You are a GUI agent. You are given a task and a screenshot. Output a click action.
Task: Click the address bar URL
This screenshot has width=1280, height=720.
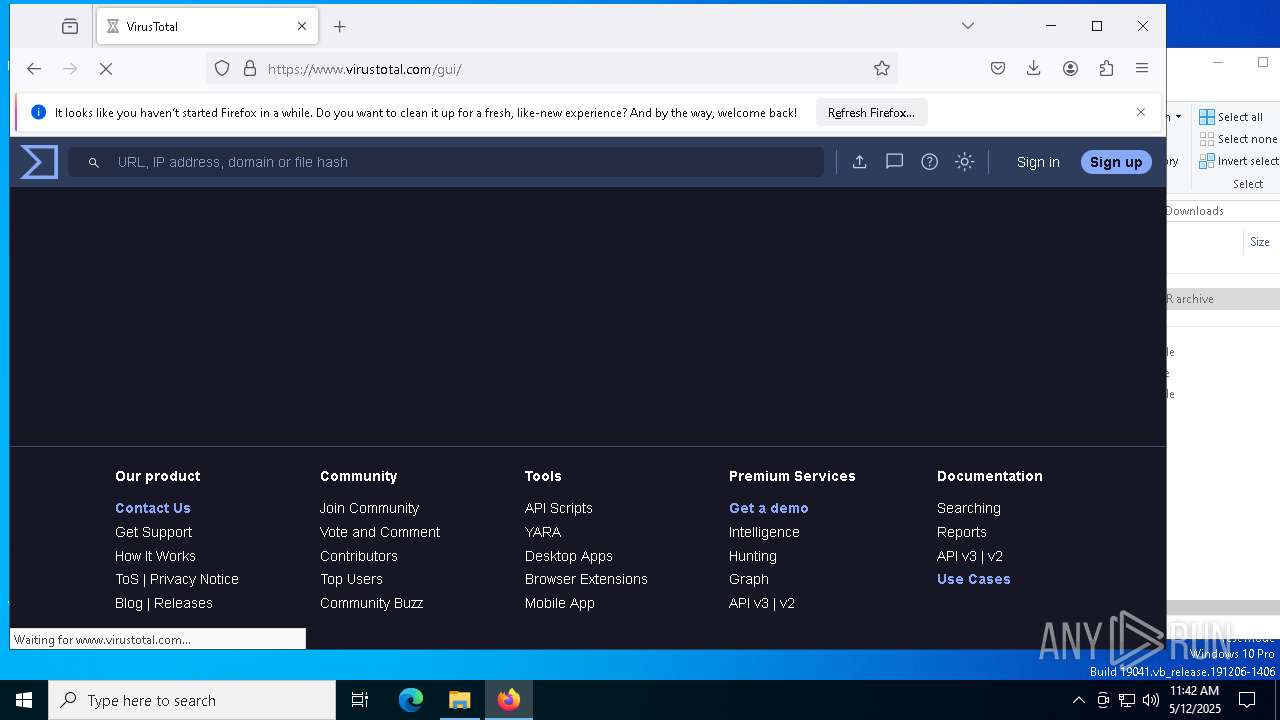(365, 69)
